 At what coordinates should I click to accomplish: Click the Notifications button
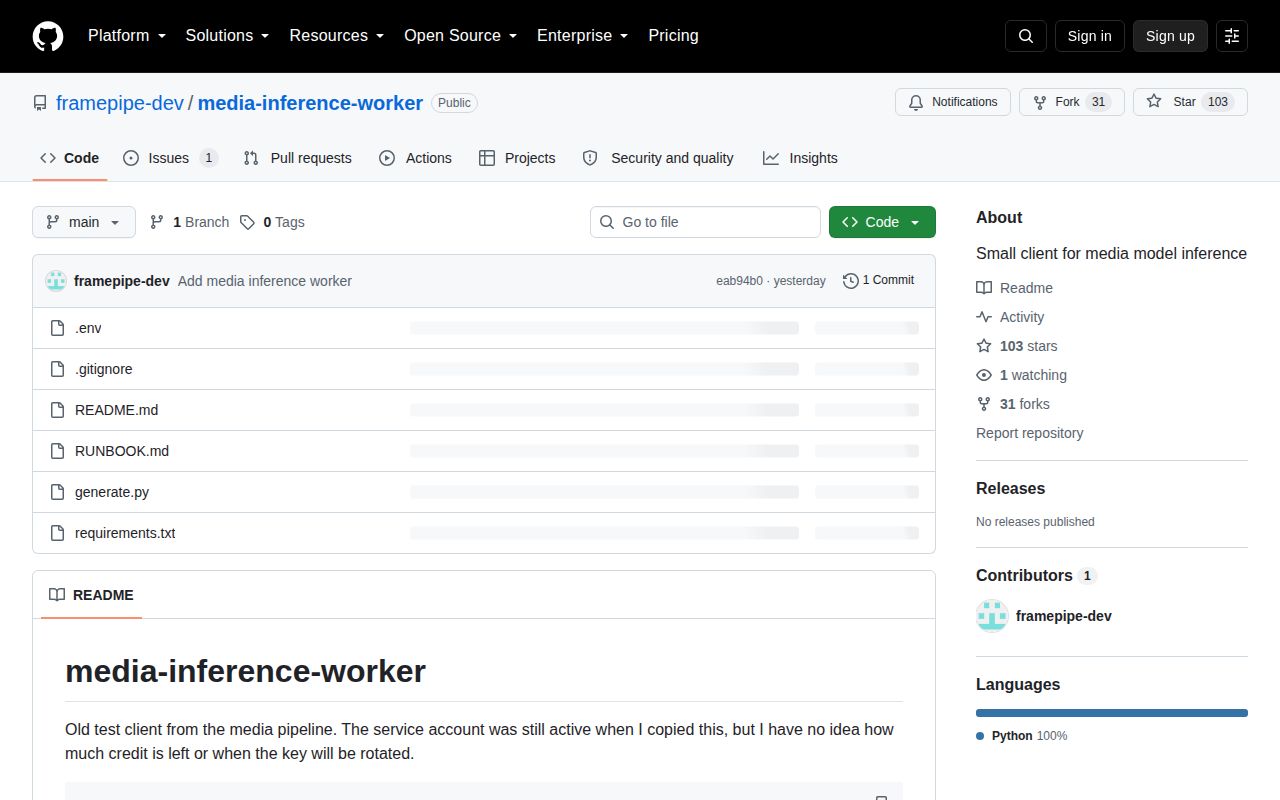(953, 102)
